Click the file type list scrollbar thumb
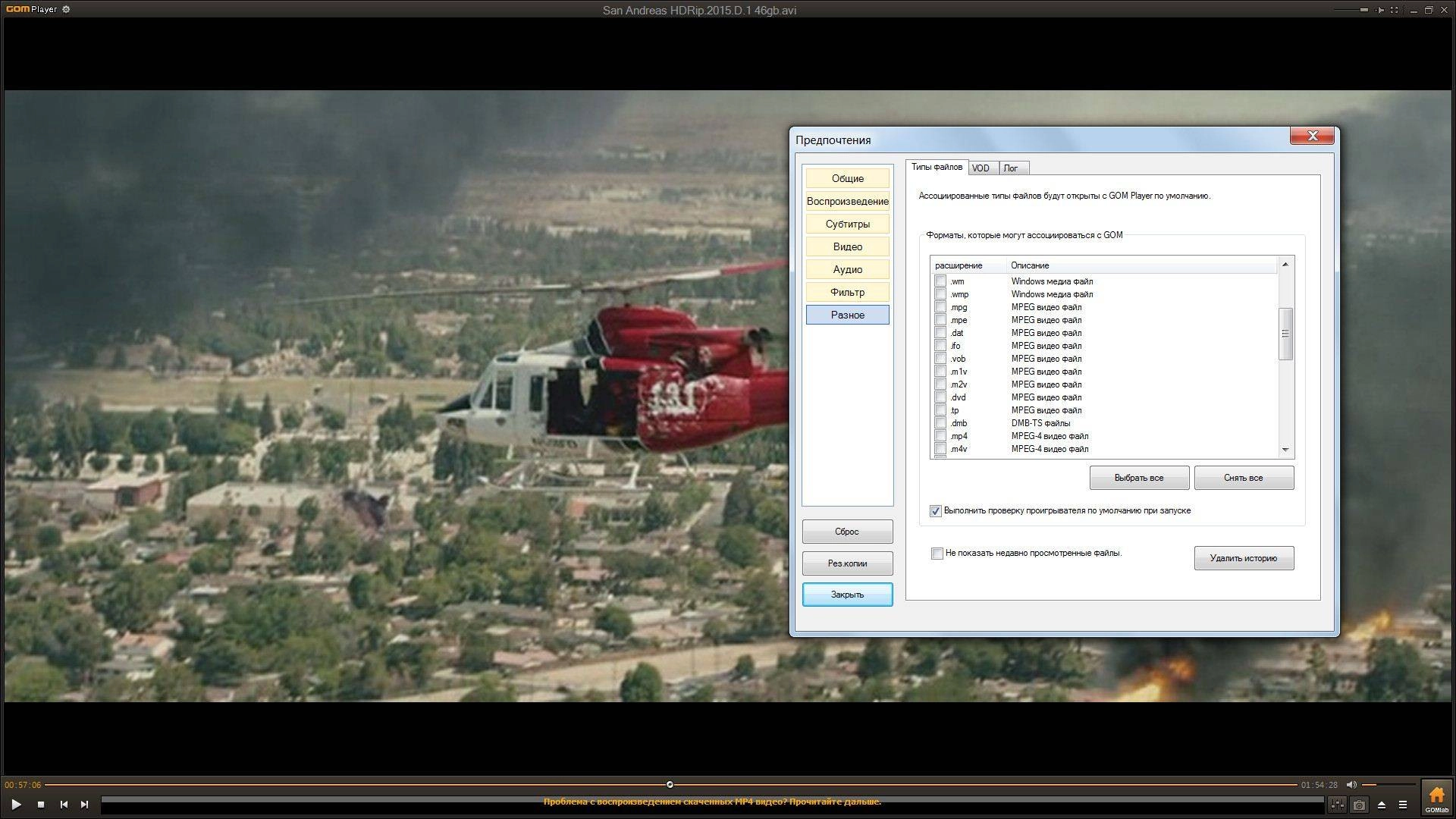 tap(1285, 334)
